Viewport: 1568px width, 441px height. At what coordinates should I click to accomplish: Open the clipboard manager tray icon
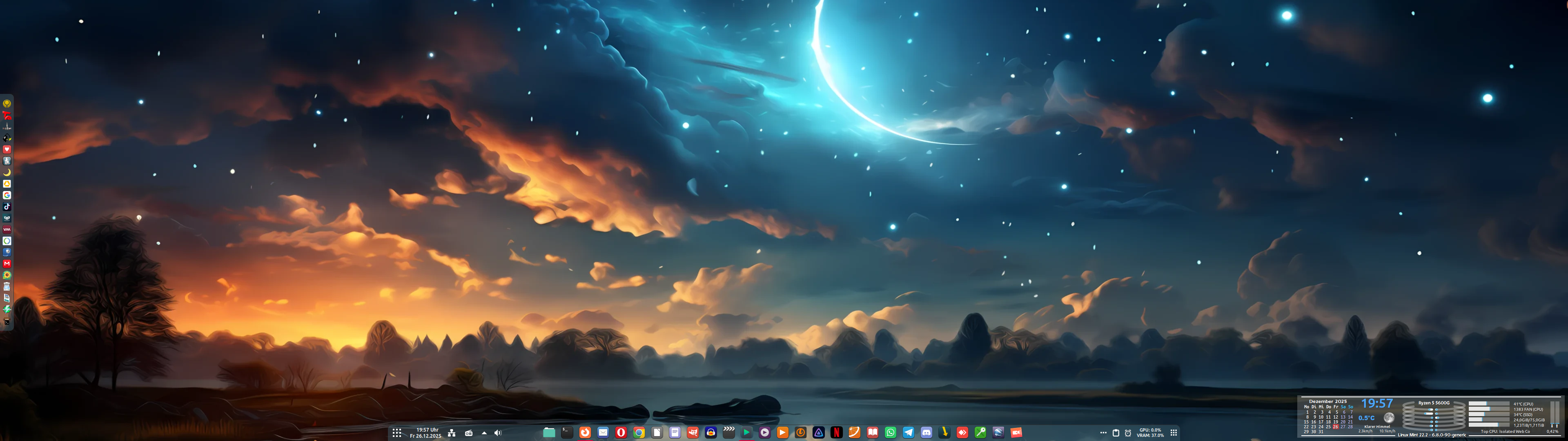pyautogui.click(x=1116, y=433)
